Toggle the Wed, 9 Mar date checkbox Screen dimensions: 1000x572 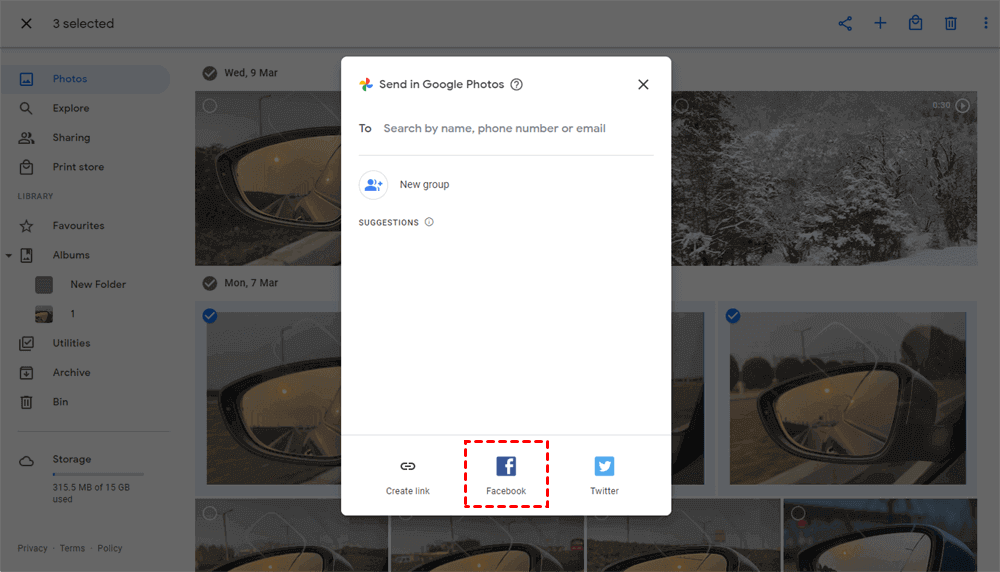(210, 73)
